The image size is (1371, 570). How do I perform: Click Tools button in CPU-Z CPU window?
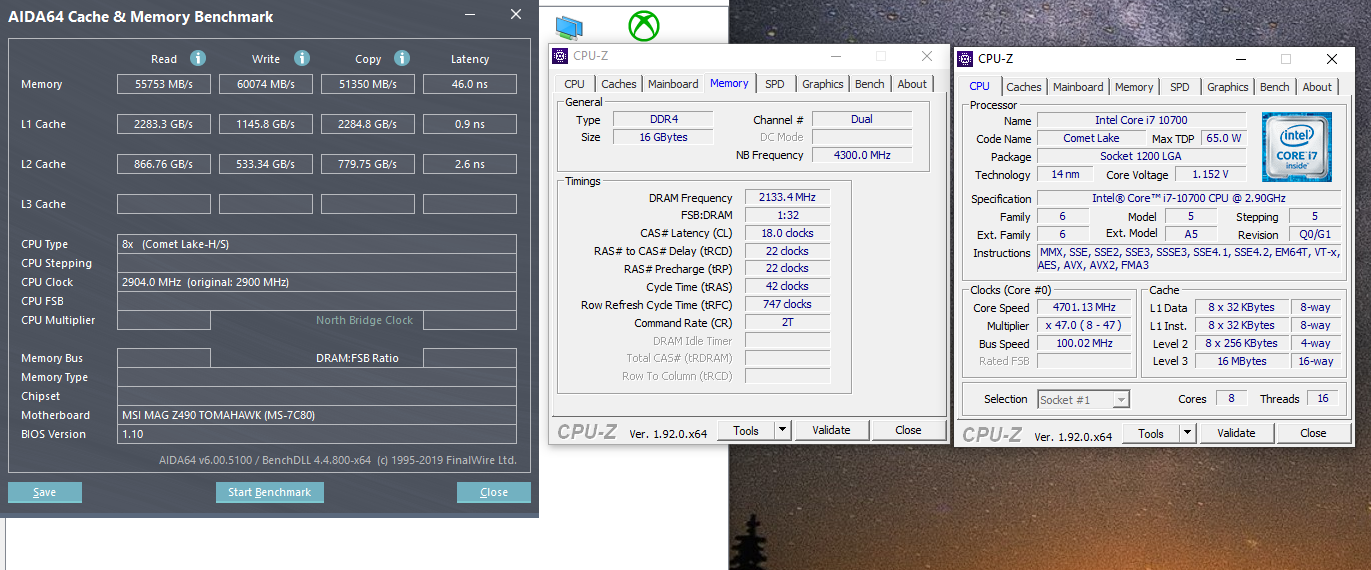(x=1151, y=434)
